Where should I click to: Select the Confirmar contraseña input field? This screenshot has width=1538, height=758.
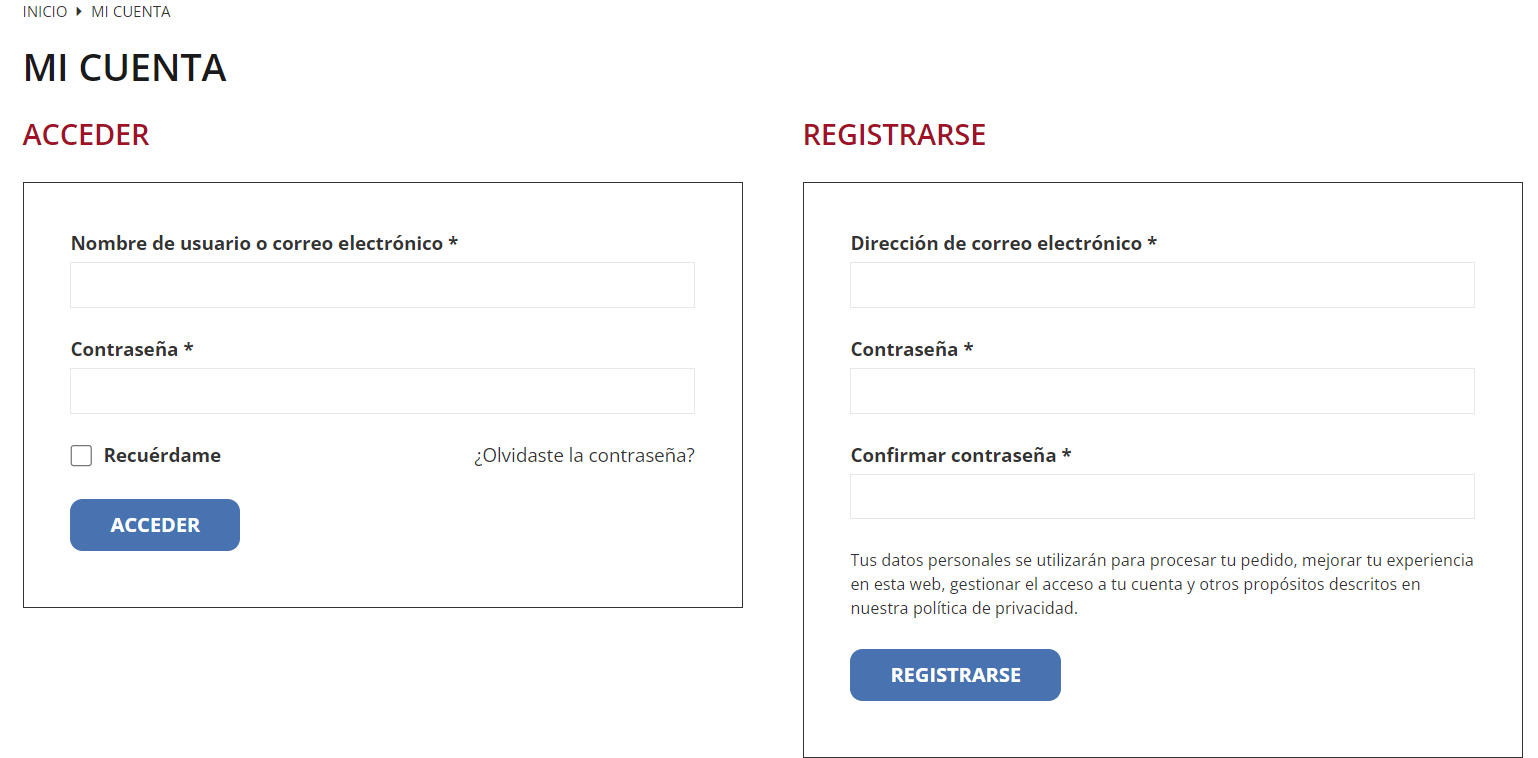(x=1162, y=497)
